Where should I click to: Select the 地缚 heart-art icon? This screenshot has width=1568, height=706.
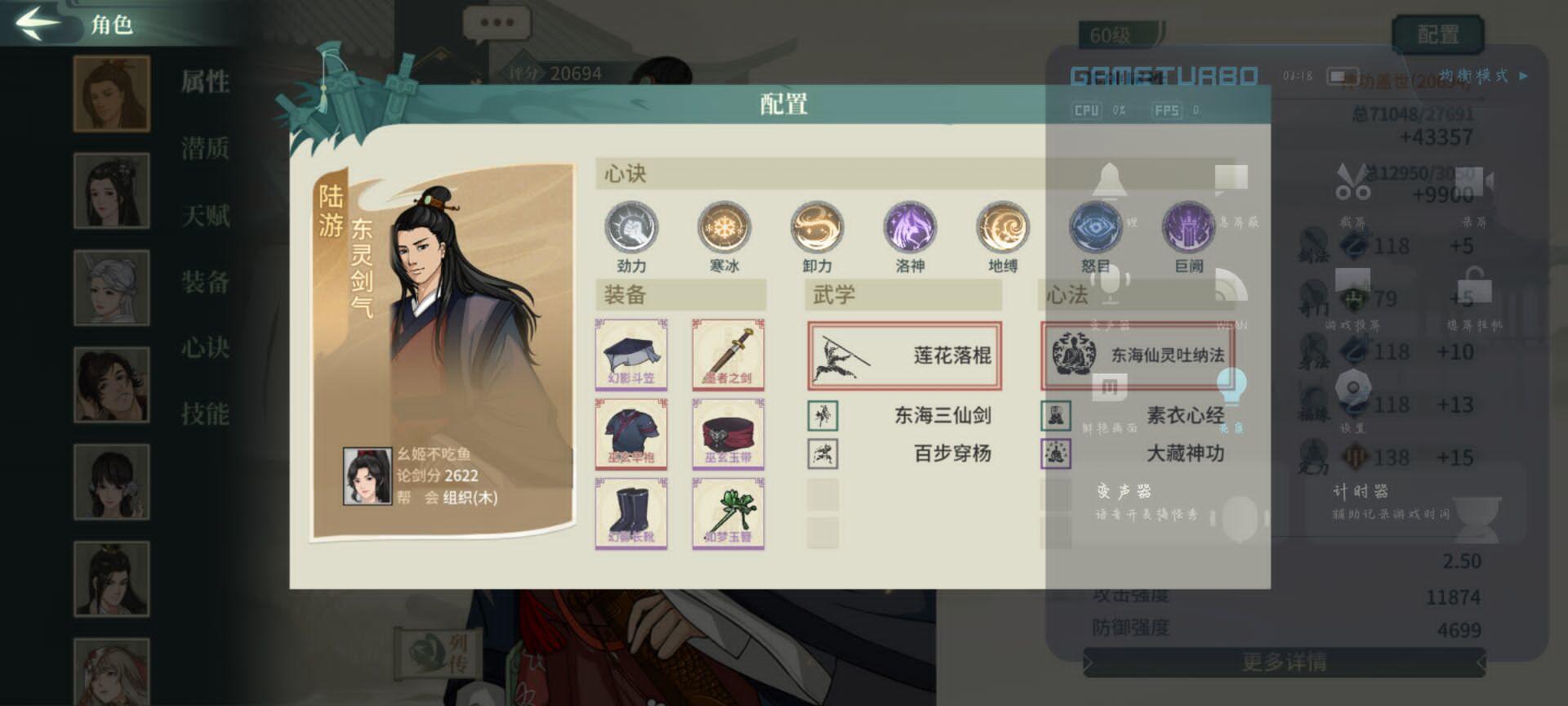(1003, 228)
